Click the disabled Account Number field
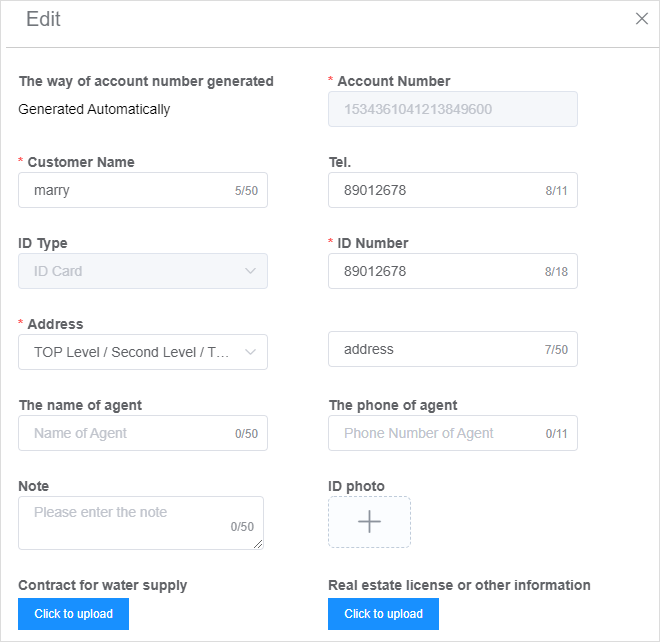Image resolution: width=660 pixels, height=642 pixels. click(x=452, y=109)
